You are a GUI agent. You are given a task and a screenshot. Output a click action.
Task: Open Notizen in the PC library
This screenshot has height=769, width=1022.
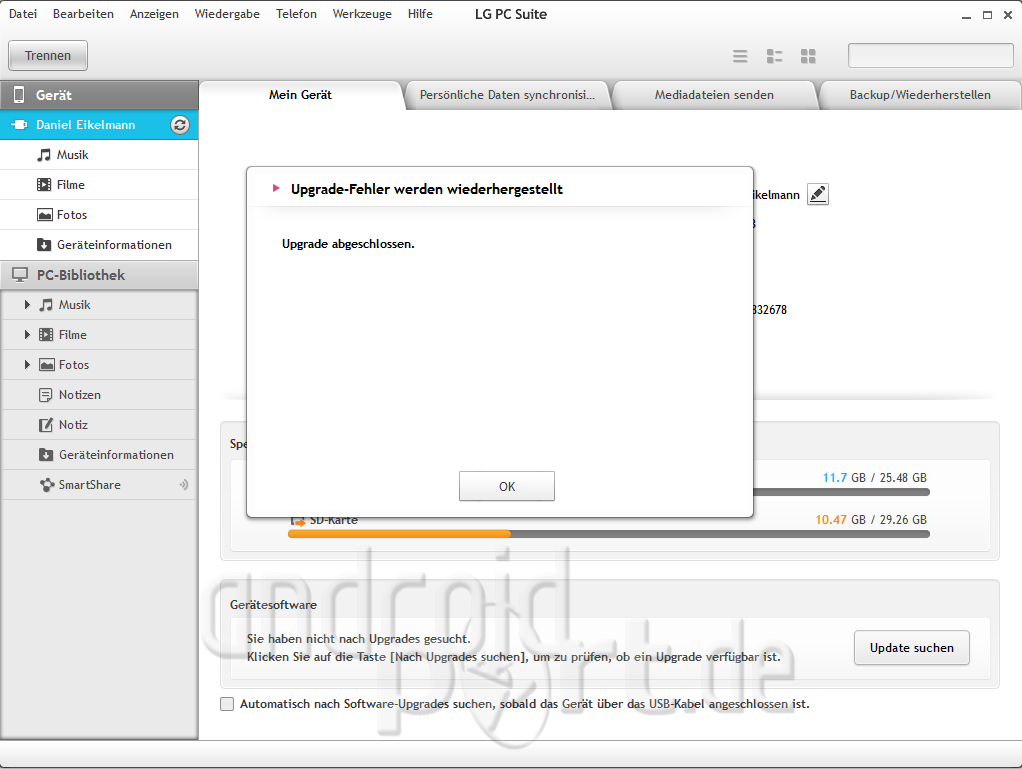[x=79, y=395]
